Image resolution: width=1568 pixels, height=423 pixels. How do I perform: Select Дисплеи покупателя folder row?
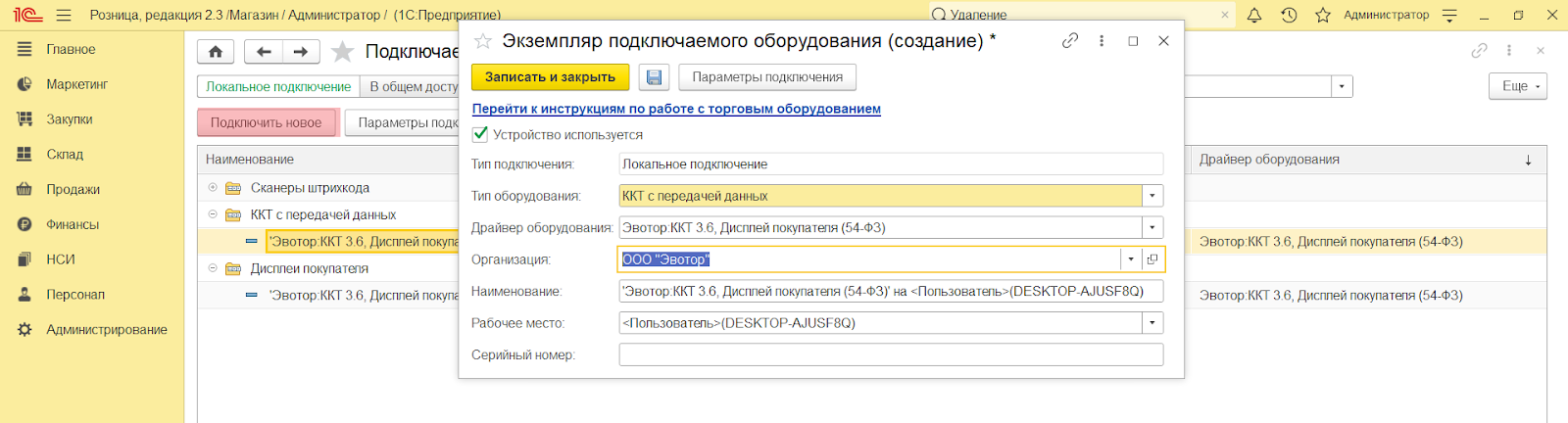coord(309,267)
